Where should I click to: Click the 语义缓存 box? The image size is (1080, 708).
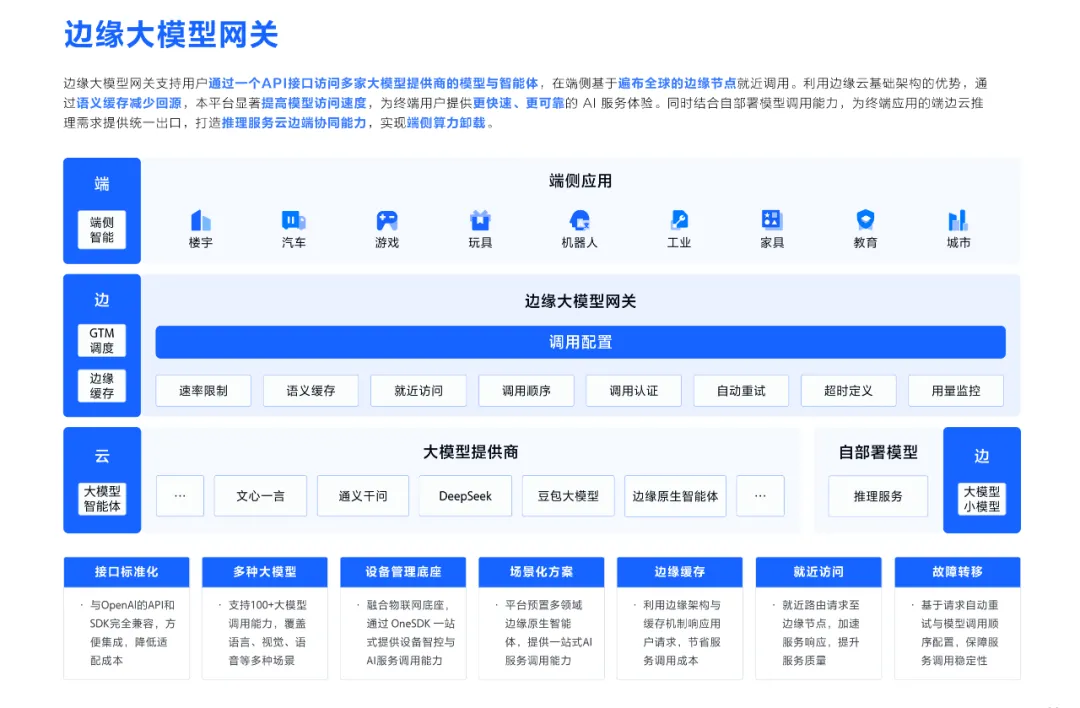click(311, 391)
